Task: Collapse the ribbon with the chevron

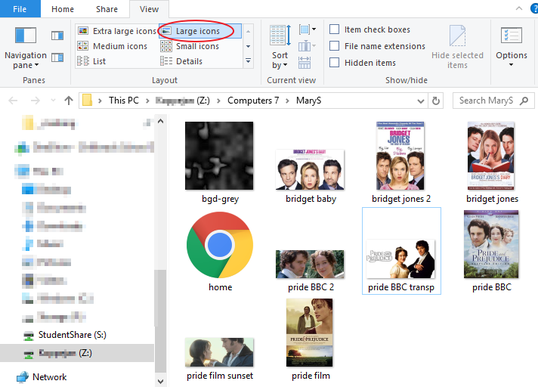Action: (519, 9)
